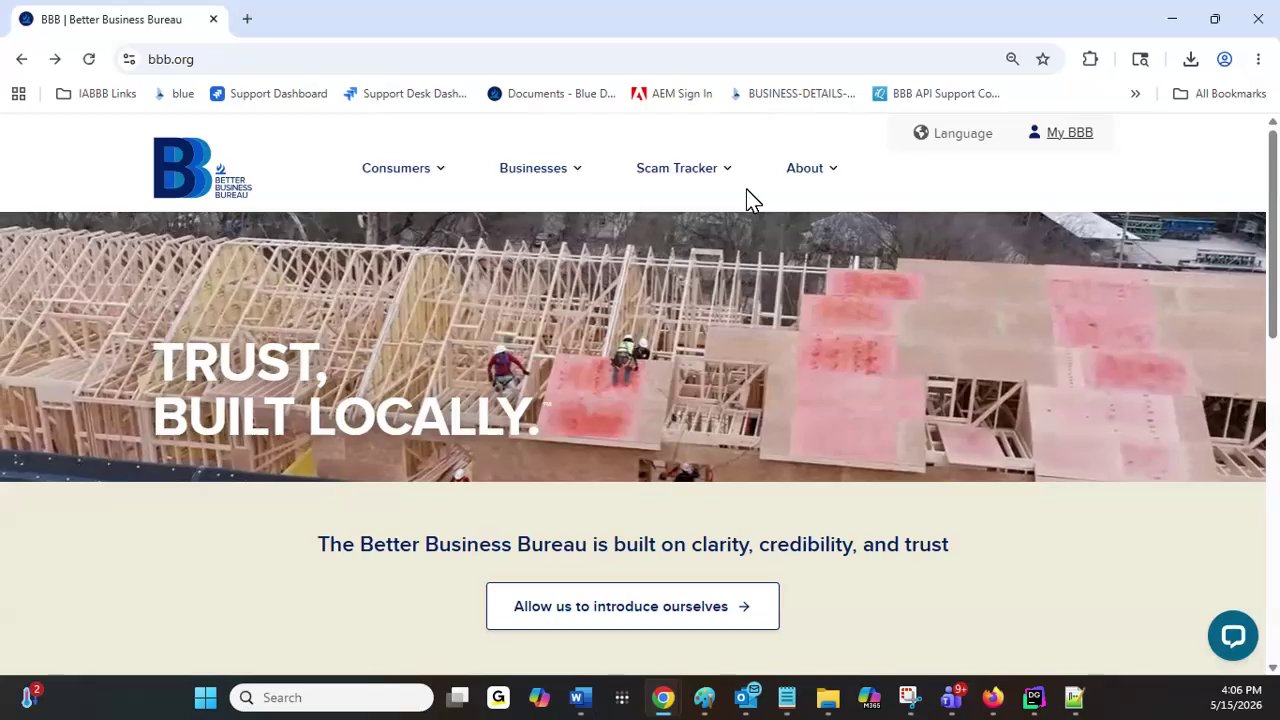The height and width of the screenshot is (720, 1280).
Task: Select the Language option
Action: (953, 132)
